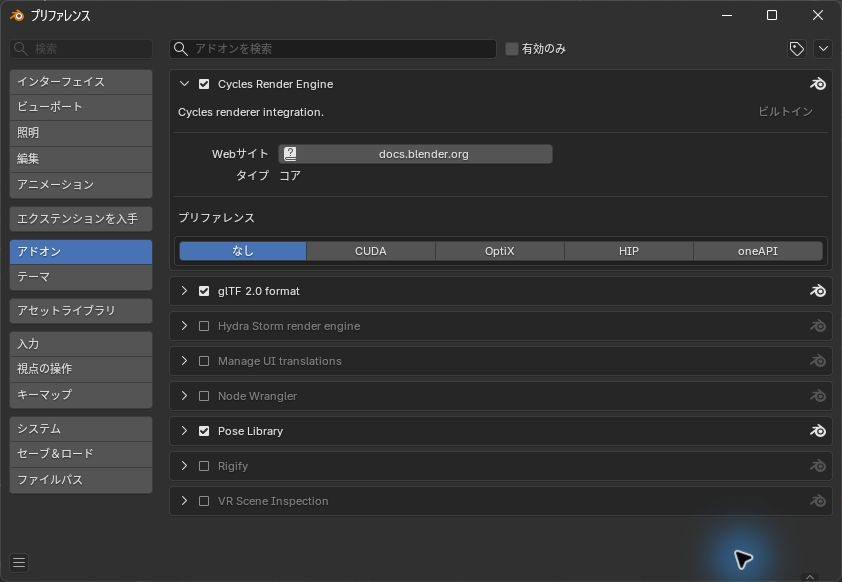Open the アニメーション section
842x582 pixels.
point(81,185)
